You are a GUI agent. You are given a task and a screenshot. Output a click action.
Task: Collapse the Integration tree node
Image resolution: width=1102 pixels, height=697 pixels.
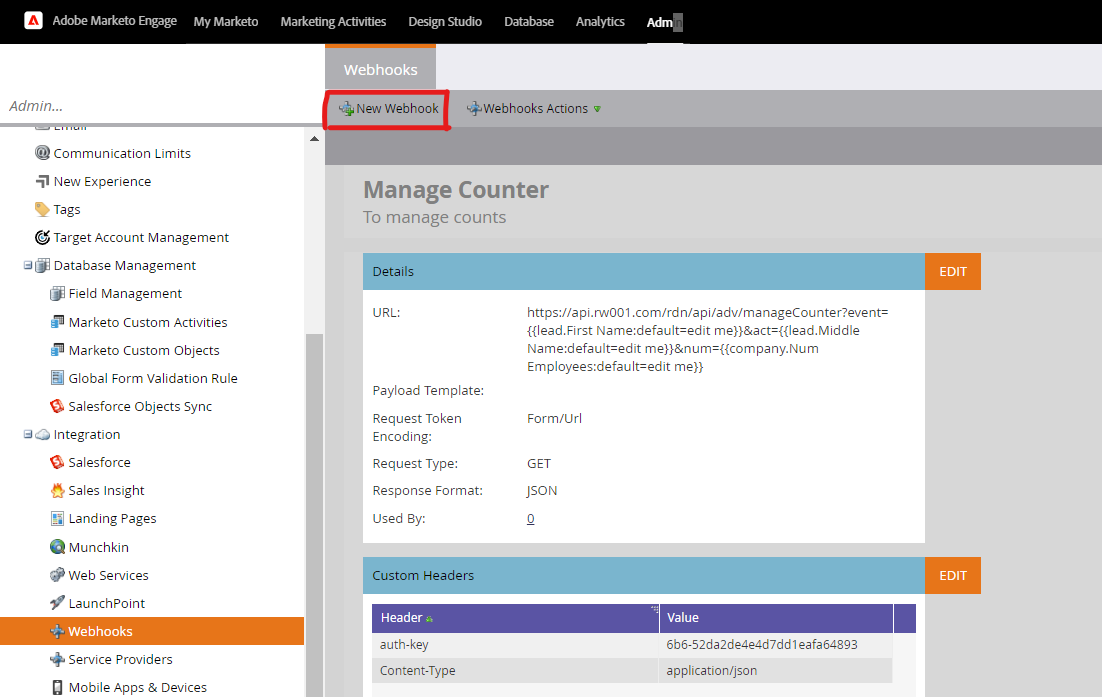click(x=27, y=434)
